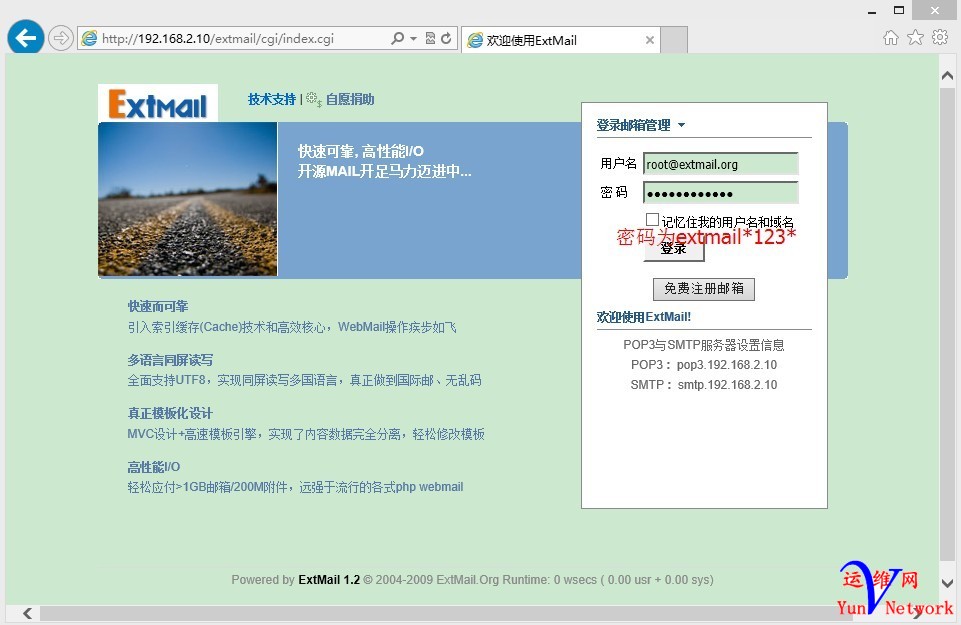This screenshot has height=625, width=961.
Task: Go to browser Home icon
Action: point(891,38)
